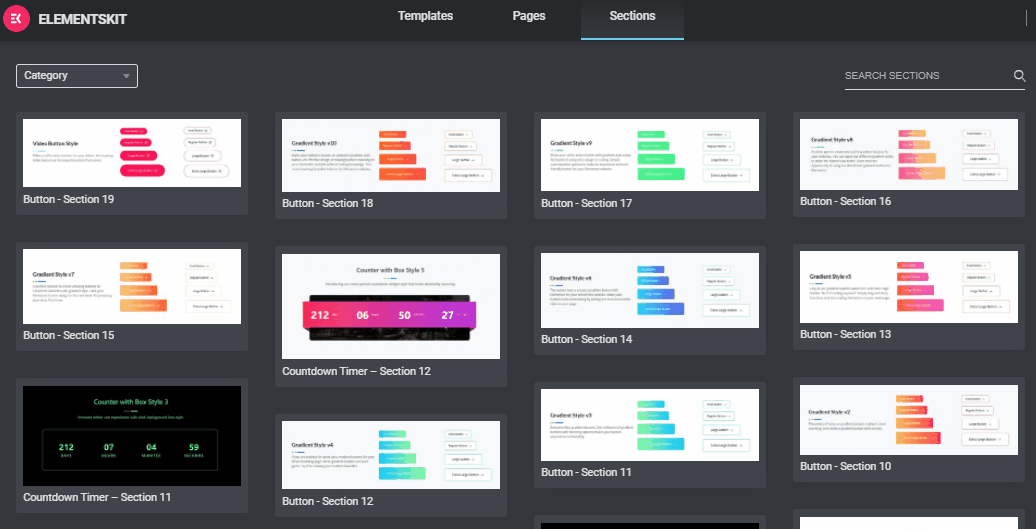Click "Countdown Timer – Section 12" title

[356, 371]
